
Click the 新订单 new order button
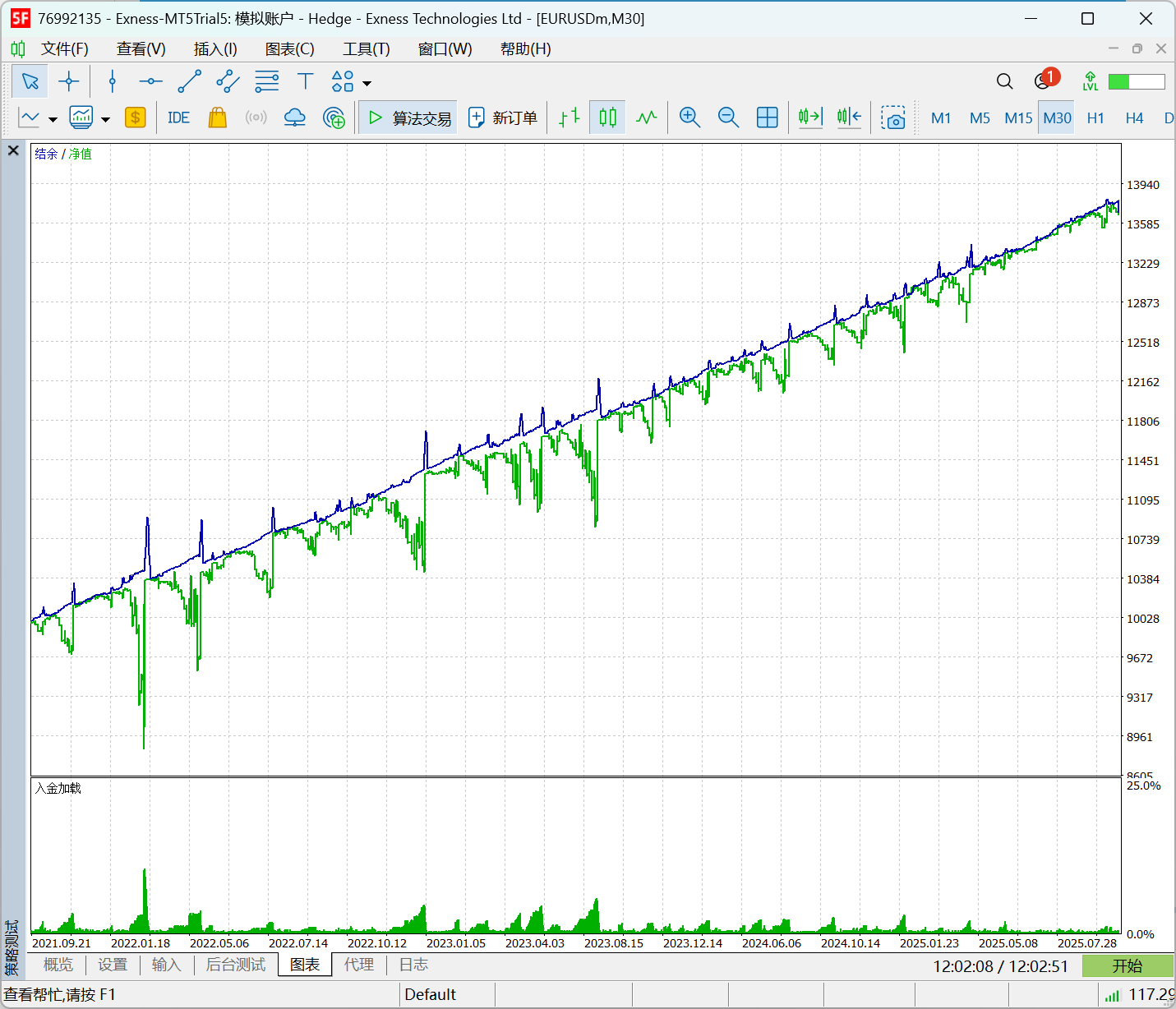(x=503, y=117)
